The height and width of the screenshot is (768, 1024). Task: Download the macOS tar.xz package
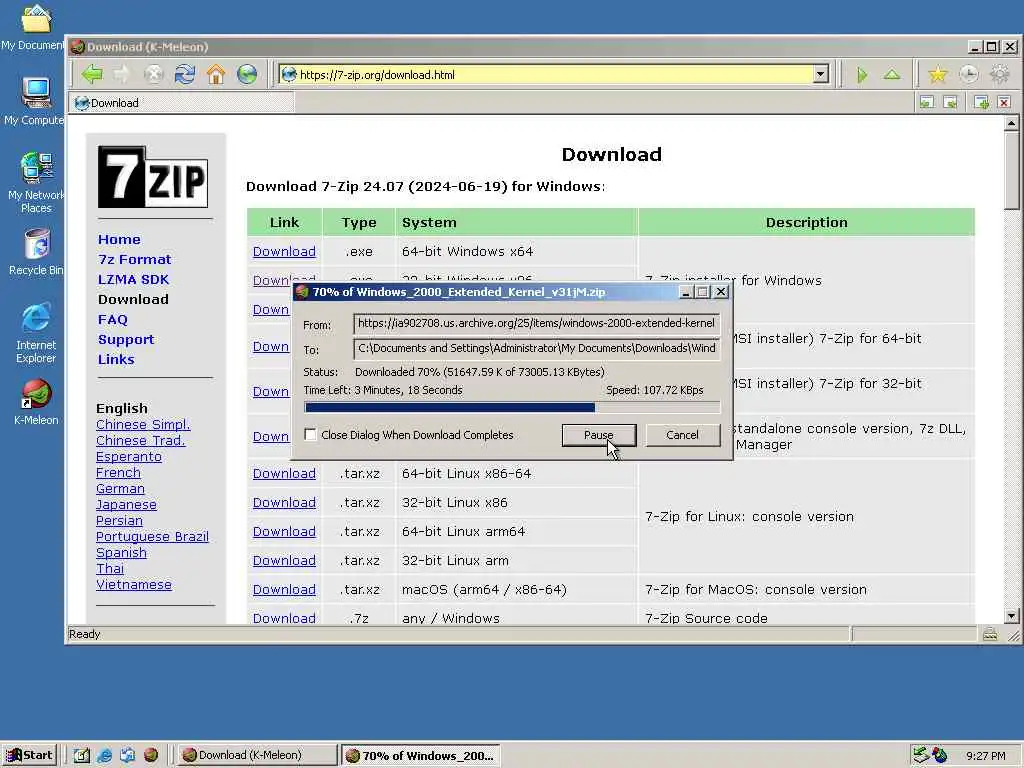tap(284, 590)
